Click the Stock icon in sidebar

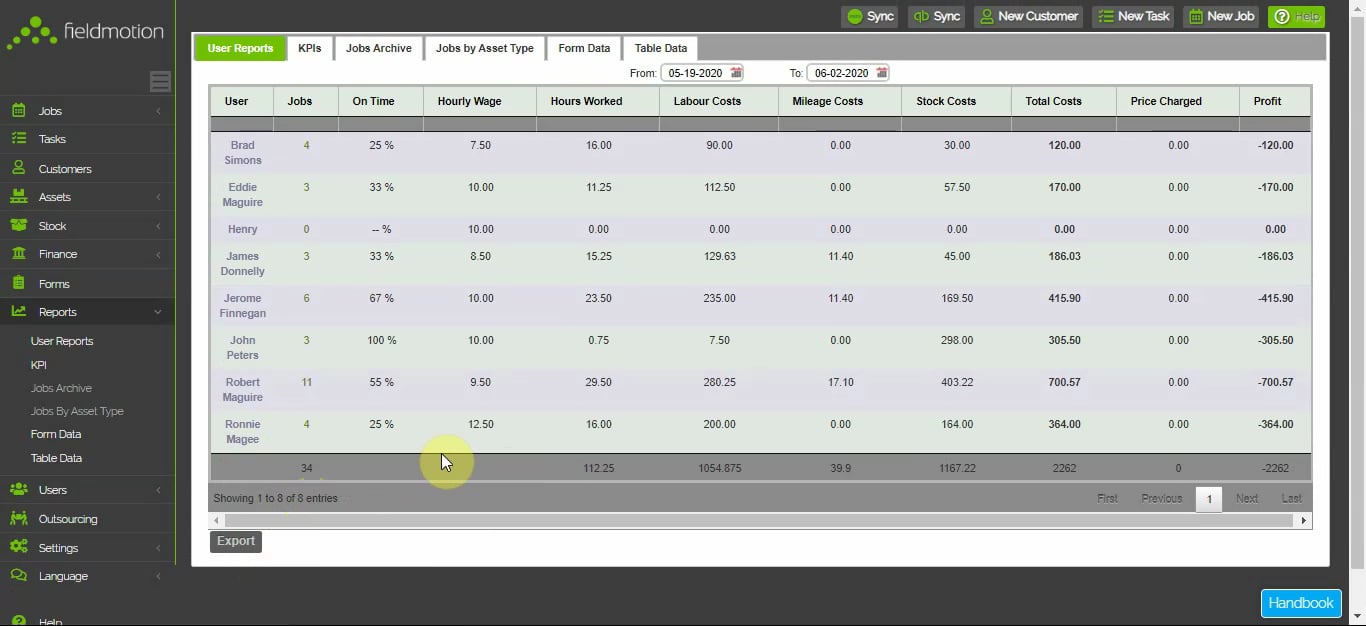19,226
